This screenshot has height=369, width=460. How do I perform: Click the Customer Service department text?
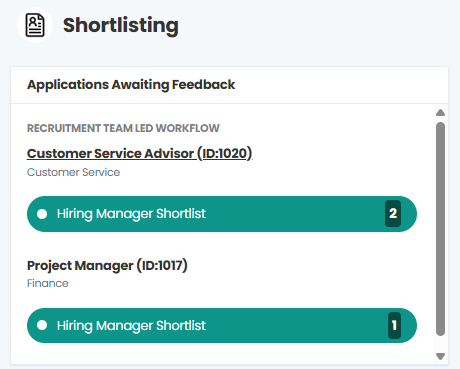(x=73, y=172)
